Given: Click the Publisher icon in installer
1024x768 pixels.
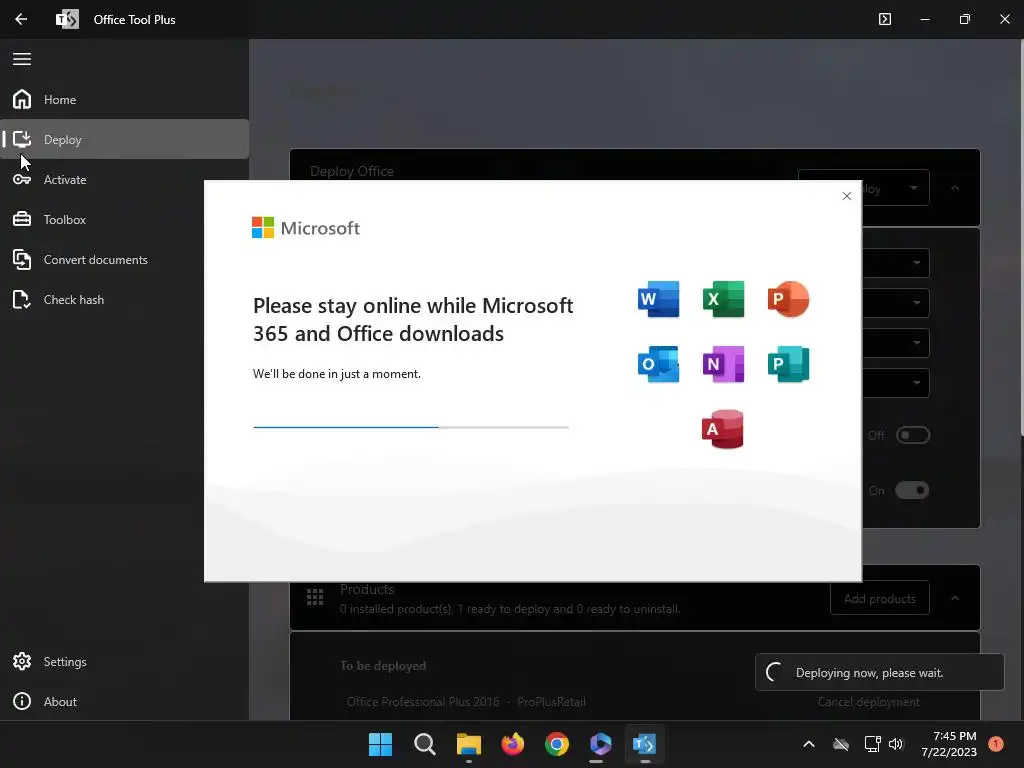Looking at the screenshot, I should coord(788,364).
